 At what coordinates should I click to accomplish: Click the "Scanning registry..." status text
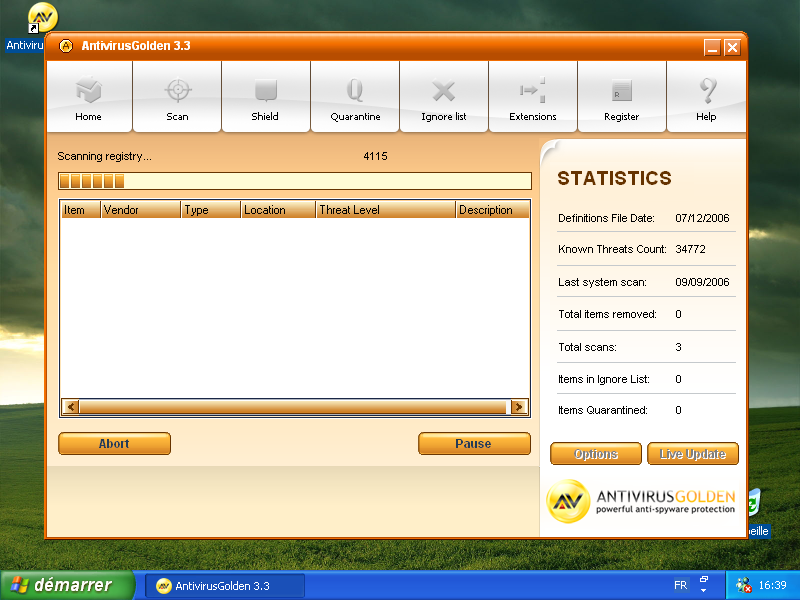[x=104, y=156]
